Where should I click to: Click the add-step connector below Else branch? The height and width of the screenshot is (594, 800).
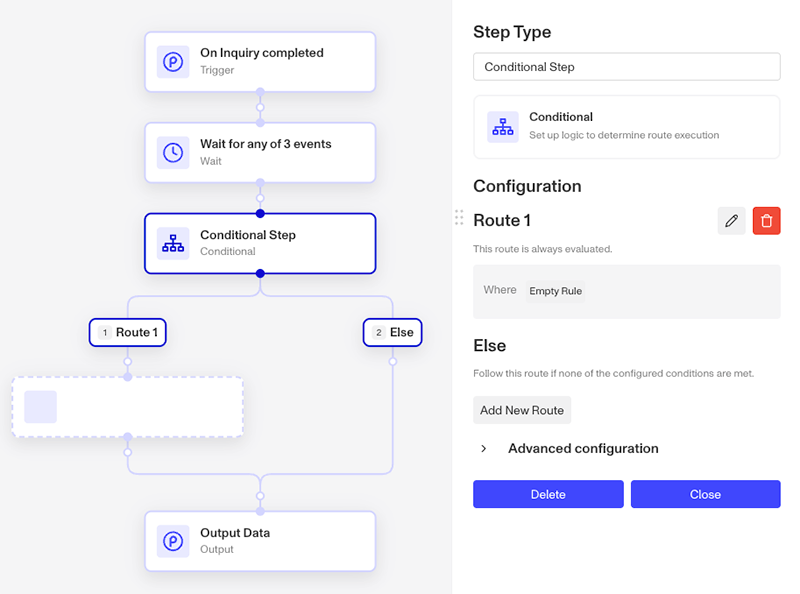(x=392, y=362)
